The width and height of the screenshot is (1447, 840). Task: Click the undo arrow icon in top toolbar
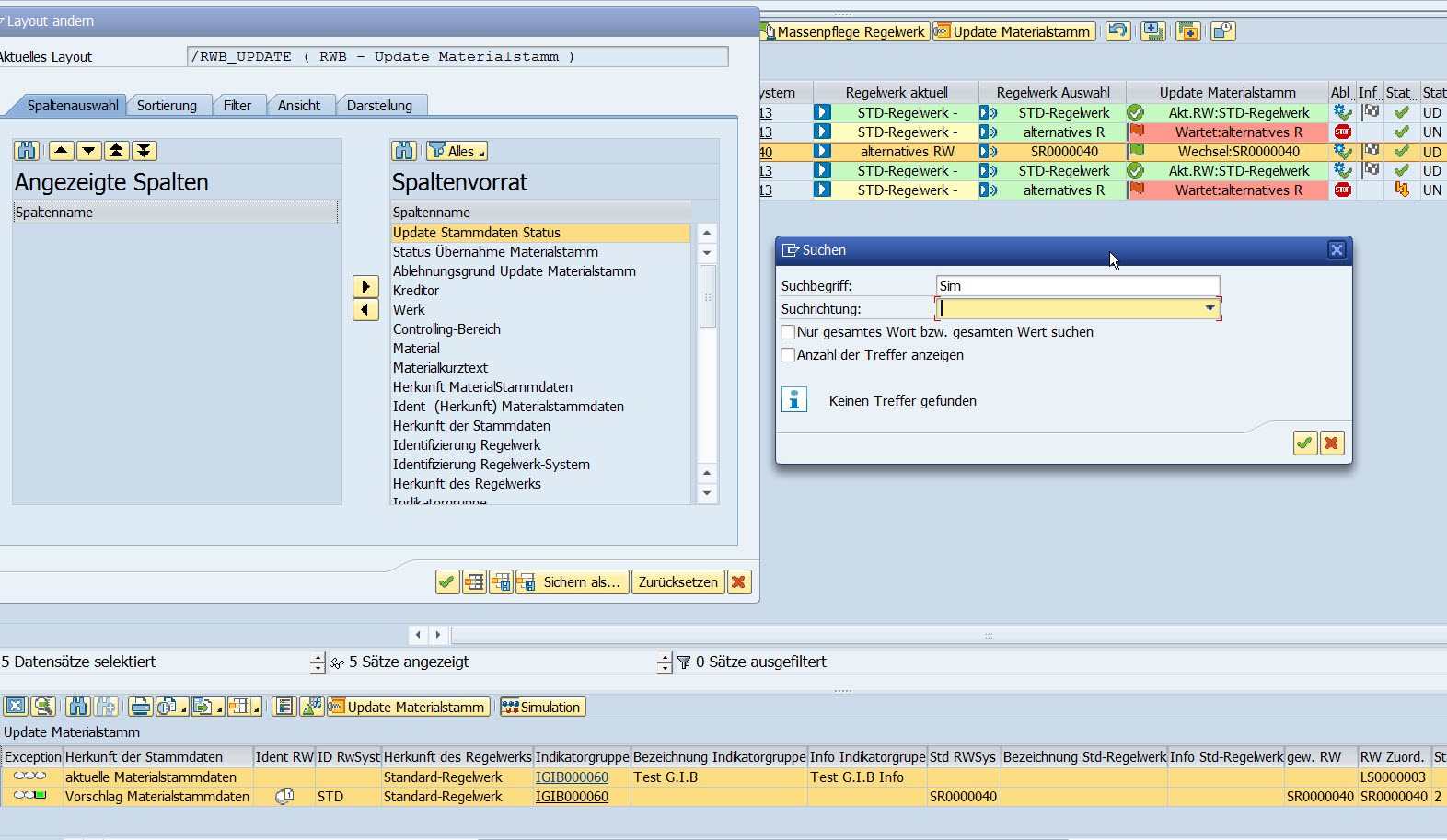tap(1117, 31)
